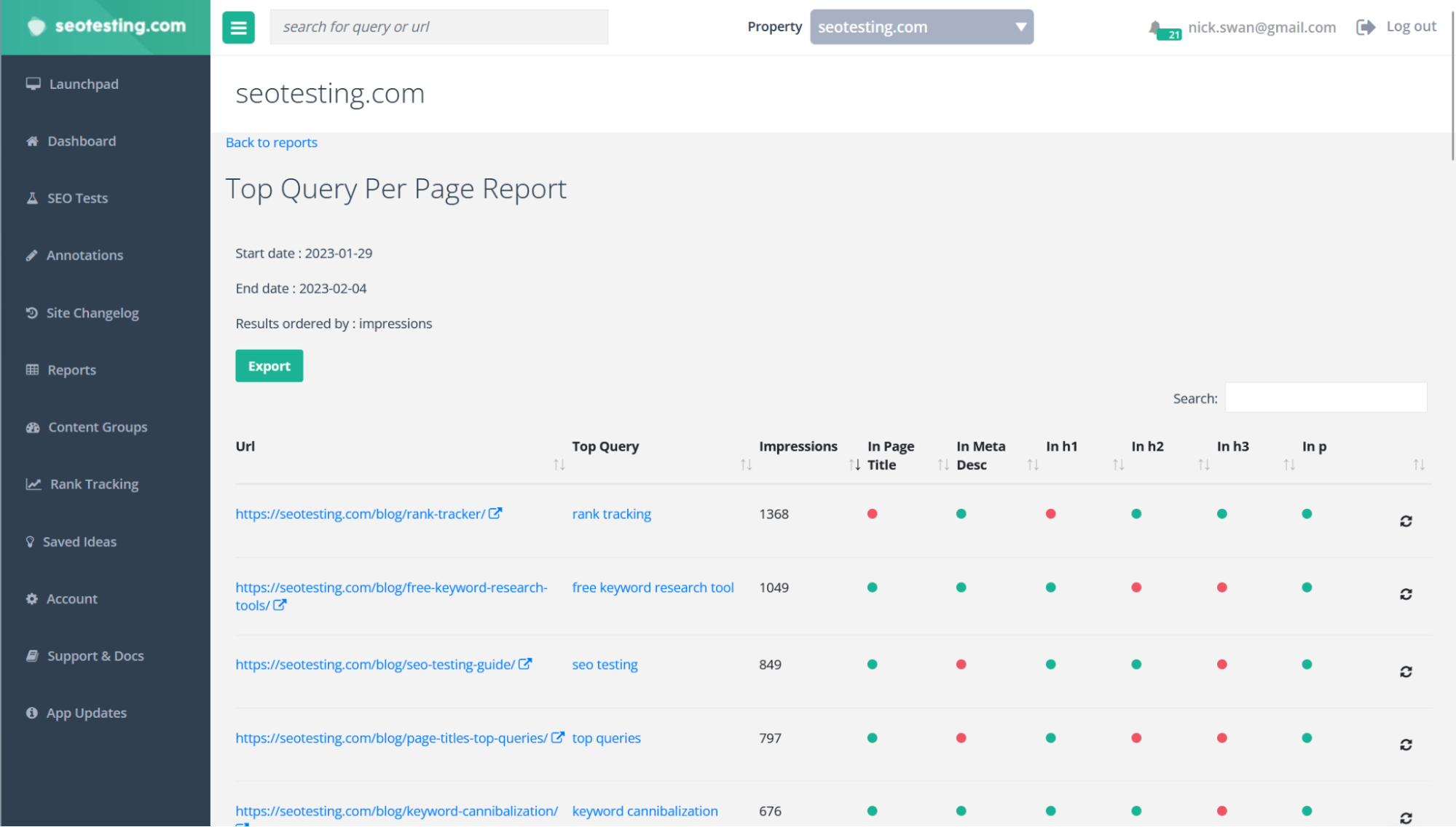
Task: Expand the hamburger menu button
Action: [x=238, y=27]
